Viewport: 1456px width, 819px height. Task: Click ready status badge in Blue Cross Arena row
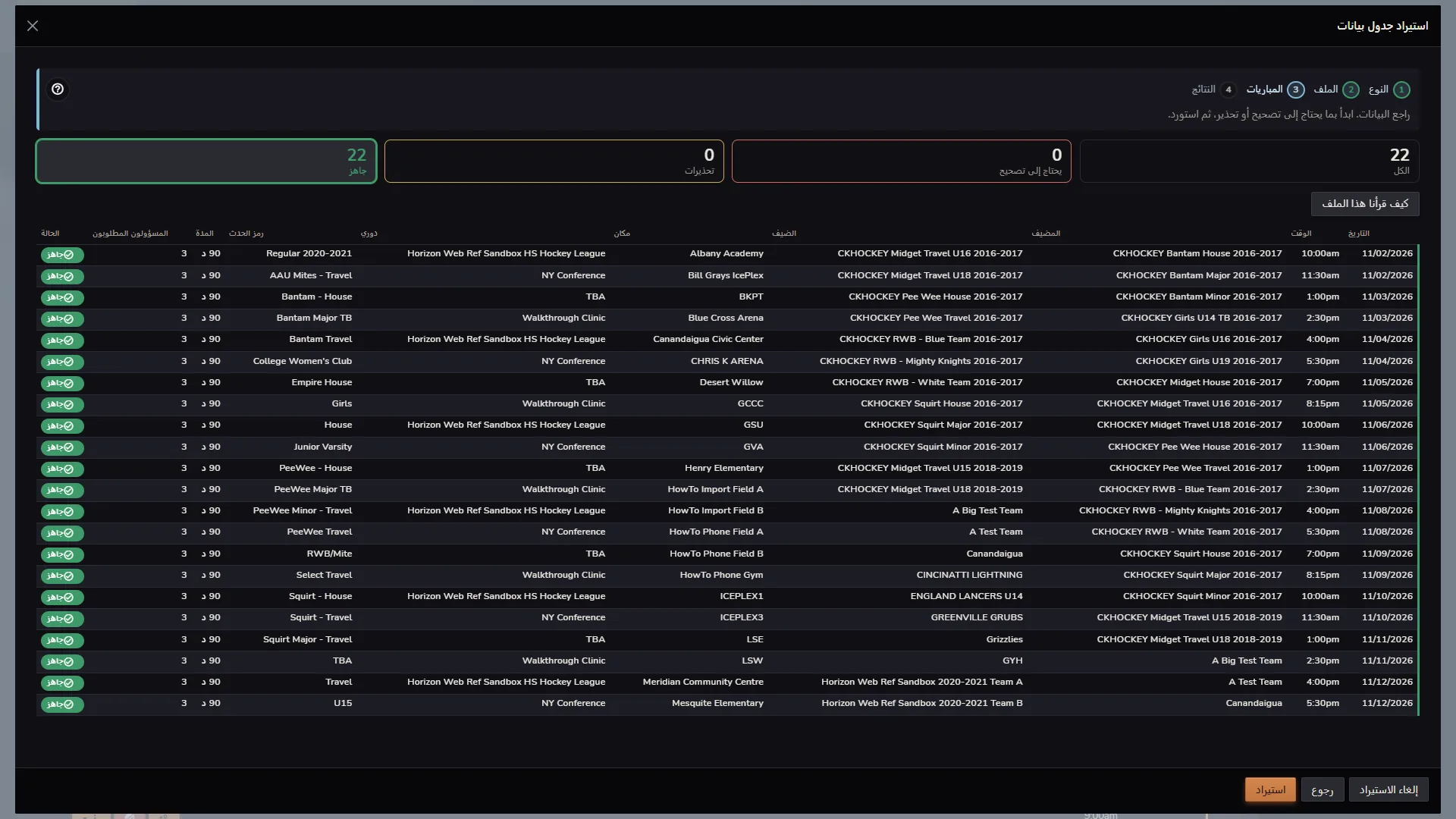62,318
